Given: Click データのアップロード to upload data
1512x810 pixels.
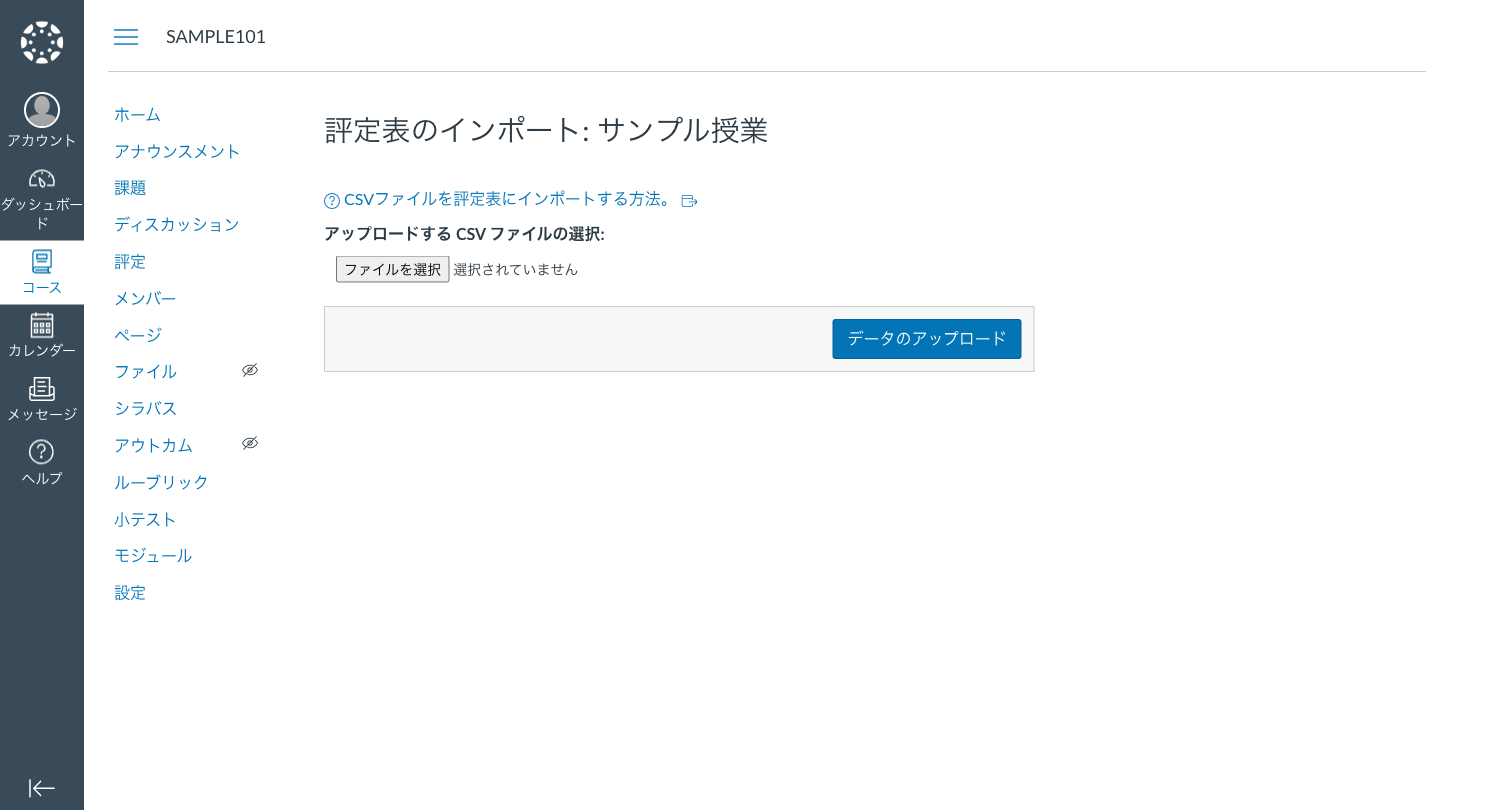Looking at the screenshot, I should click(926, 339).
